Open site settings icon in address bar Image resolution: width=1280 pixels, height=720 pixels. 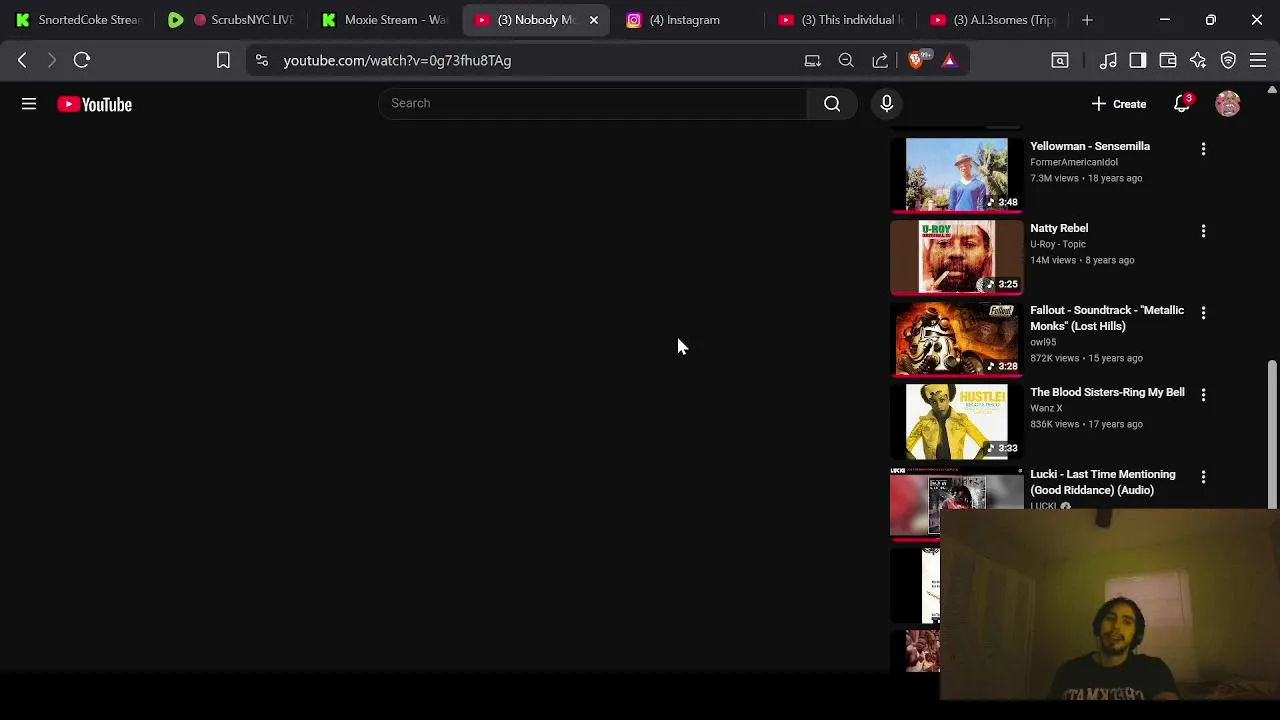click(x=262, y=60)
